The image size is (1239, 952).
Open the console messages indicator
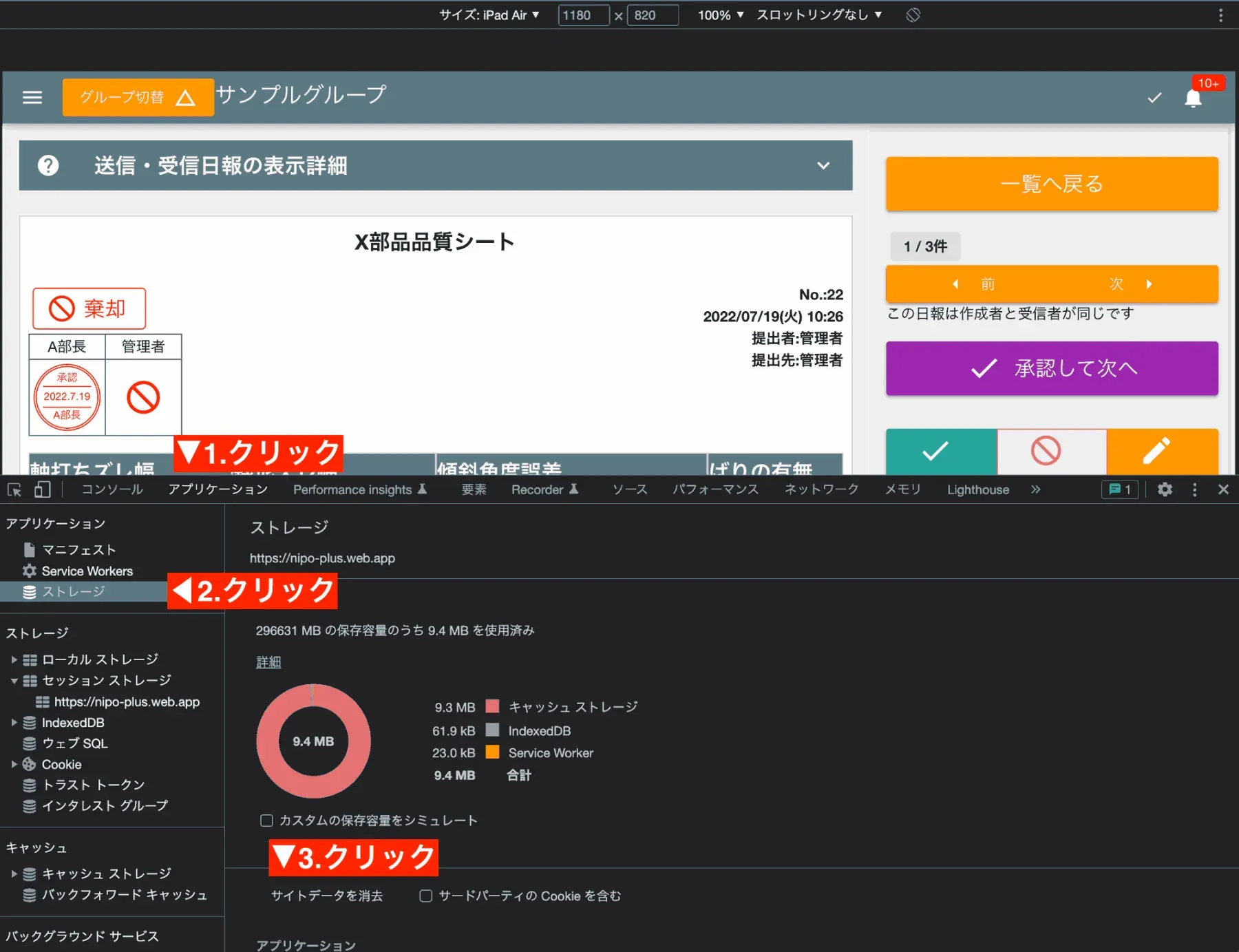pyautogui.click(x=1119, y=489)
